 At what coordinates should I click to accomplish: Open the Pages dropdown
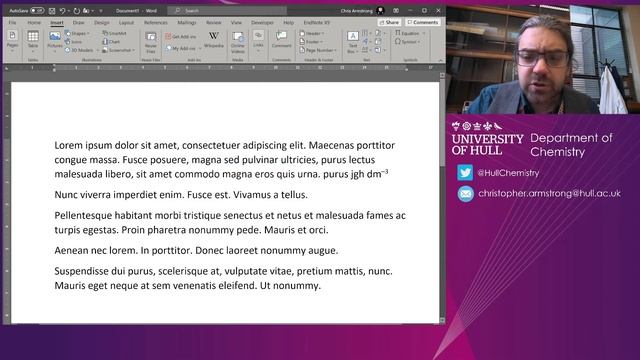pyautogui.click(x=13, y=42)
